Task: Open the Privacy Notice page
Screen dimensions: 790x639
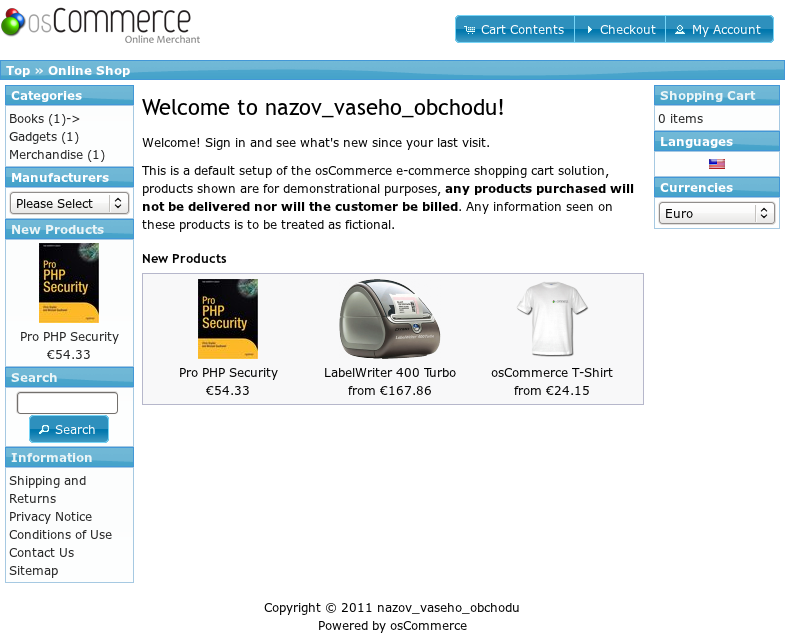Action: coord(50,517)
